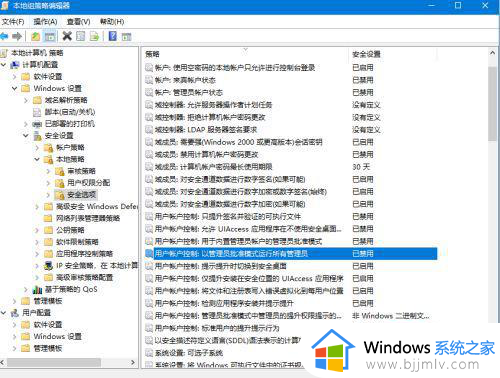Click the Delete (black X) toolbar icon
Viewport: 500px width, 378px height.
coord(67,36)
